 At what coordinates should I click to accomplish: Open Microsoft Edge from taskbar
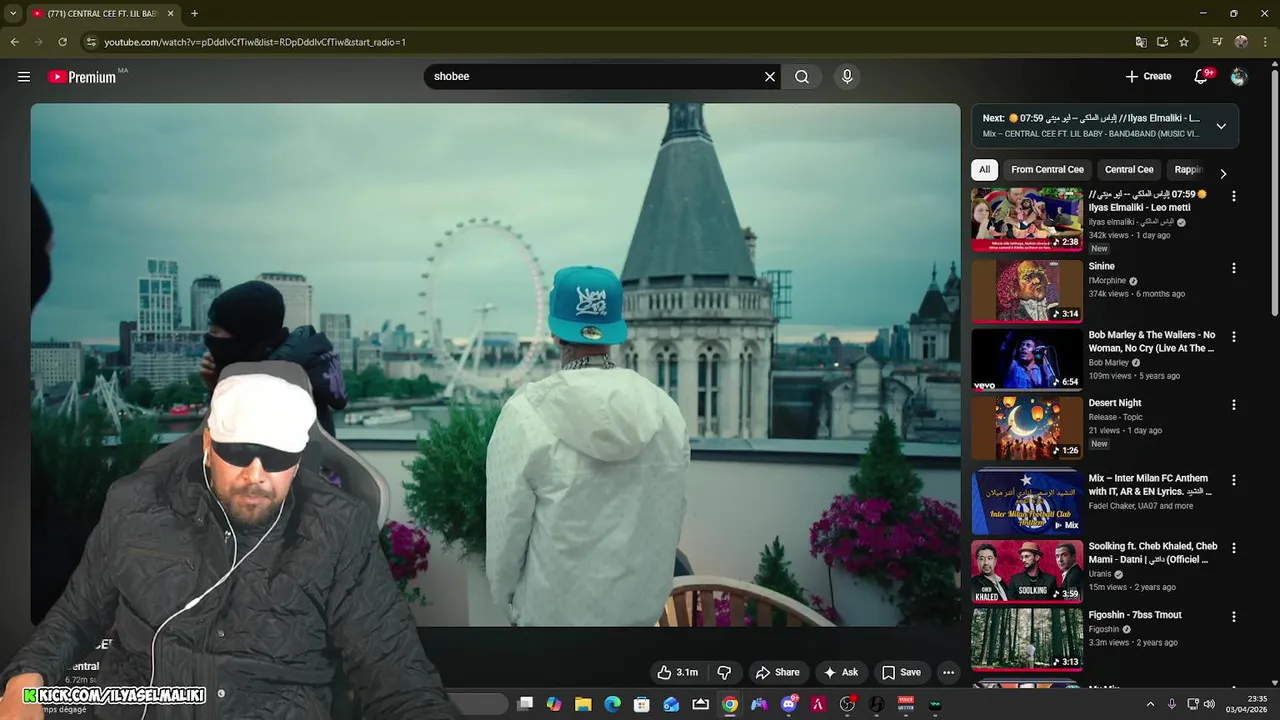click(x=613, y=704)
